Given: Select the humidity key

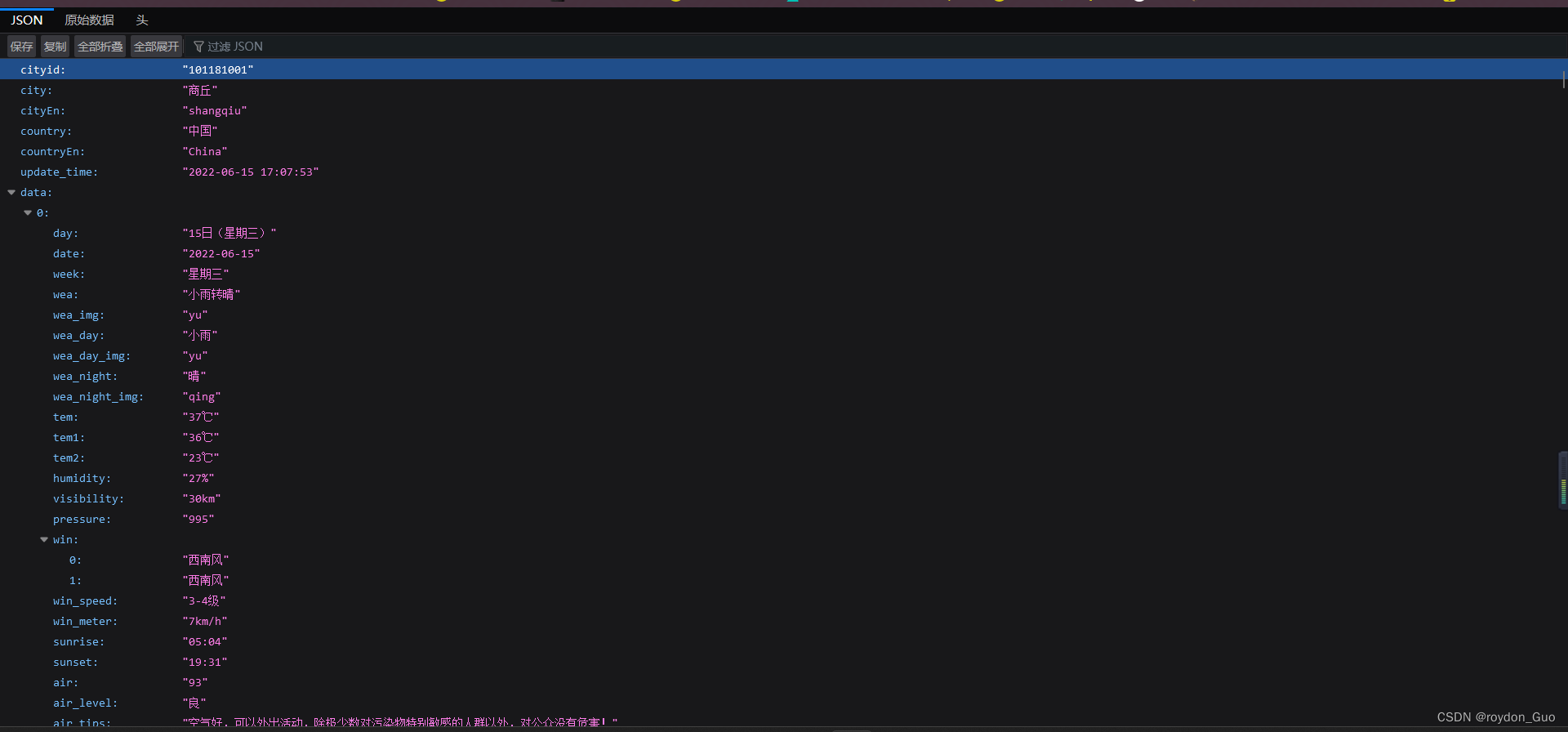Looking at the screenshot, I should [82, 478].
